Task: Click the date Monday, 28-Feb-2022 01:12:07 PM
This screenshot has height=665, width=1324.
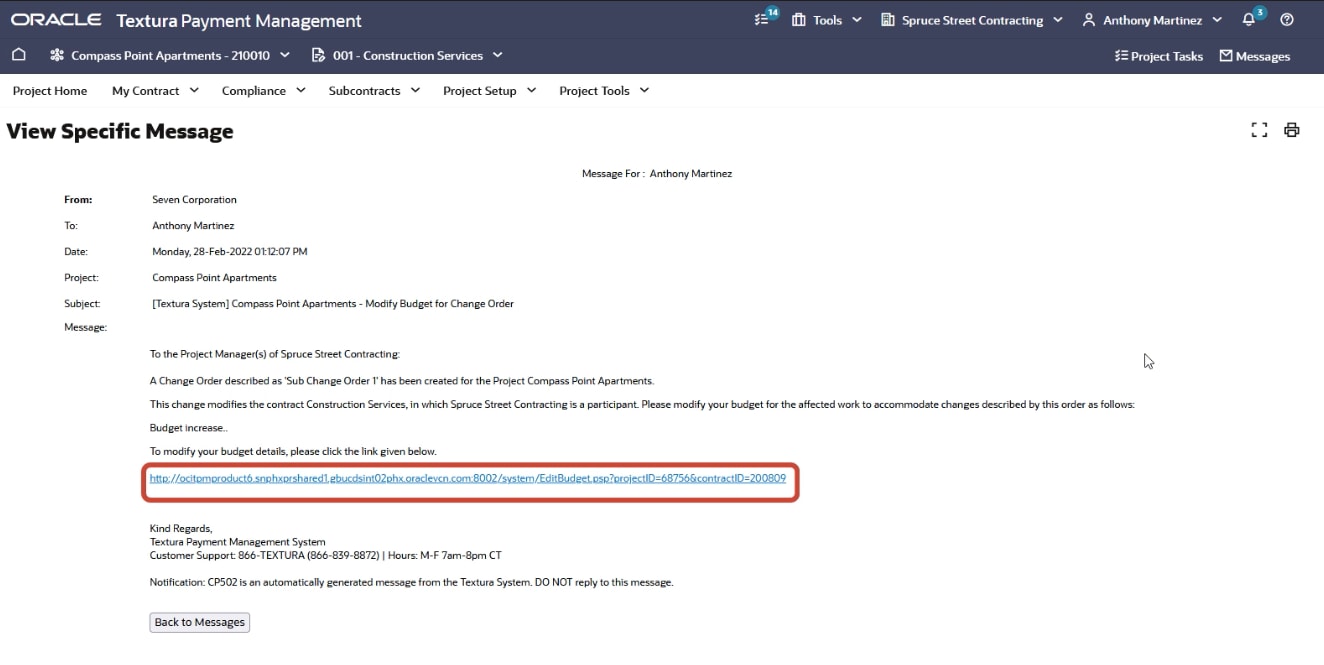Action: coord(230,251)
